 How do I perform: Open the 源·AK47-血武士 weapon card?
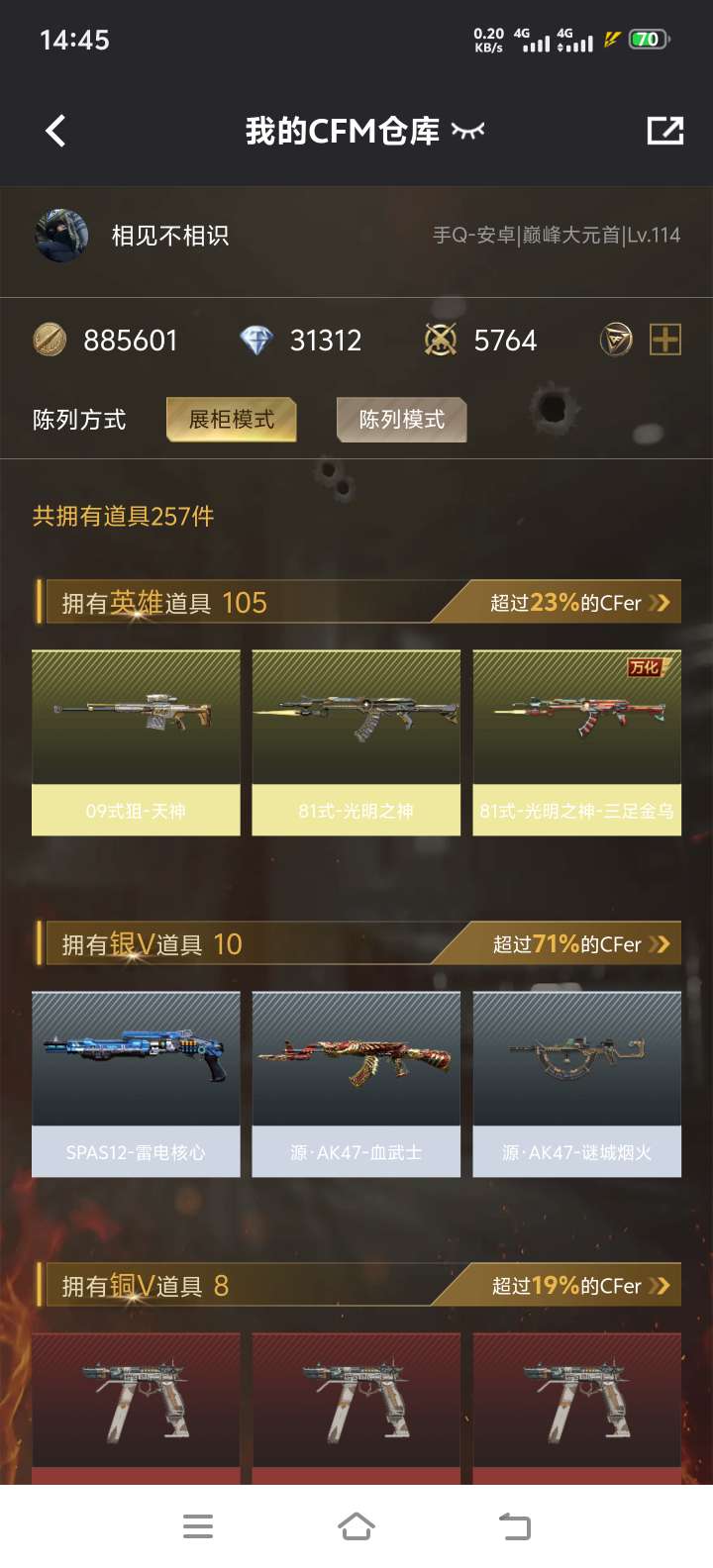click(x=356, y=1084)
